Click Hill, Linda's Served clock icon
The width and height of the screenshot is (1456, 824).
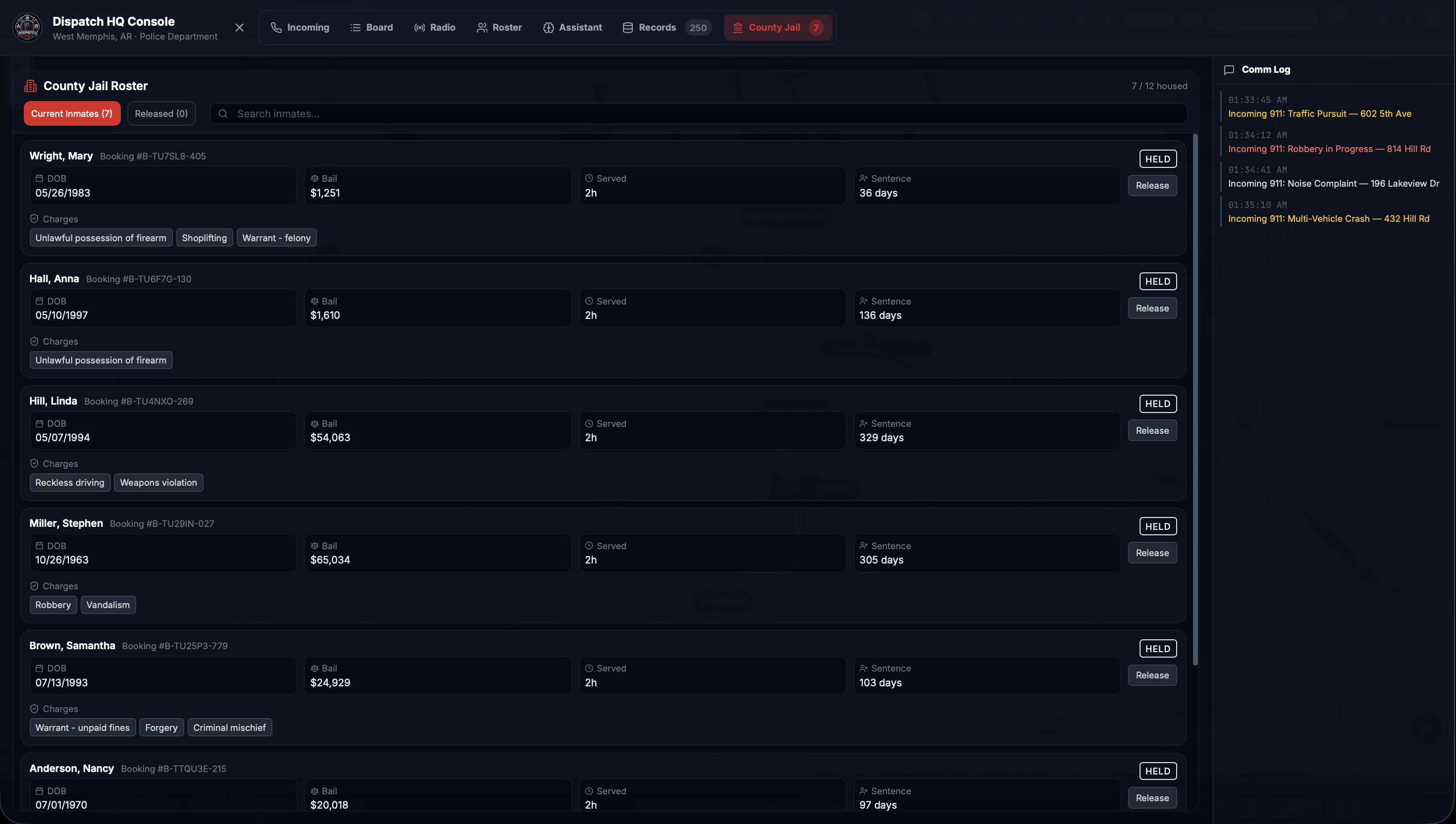pos(588,423)
